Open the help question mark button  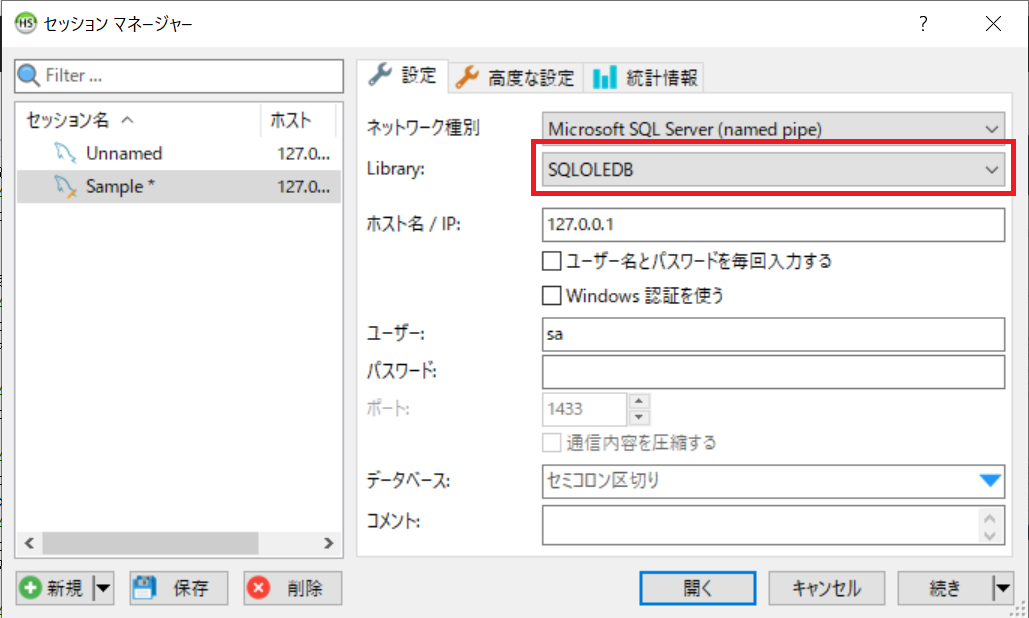coord(923,24)
